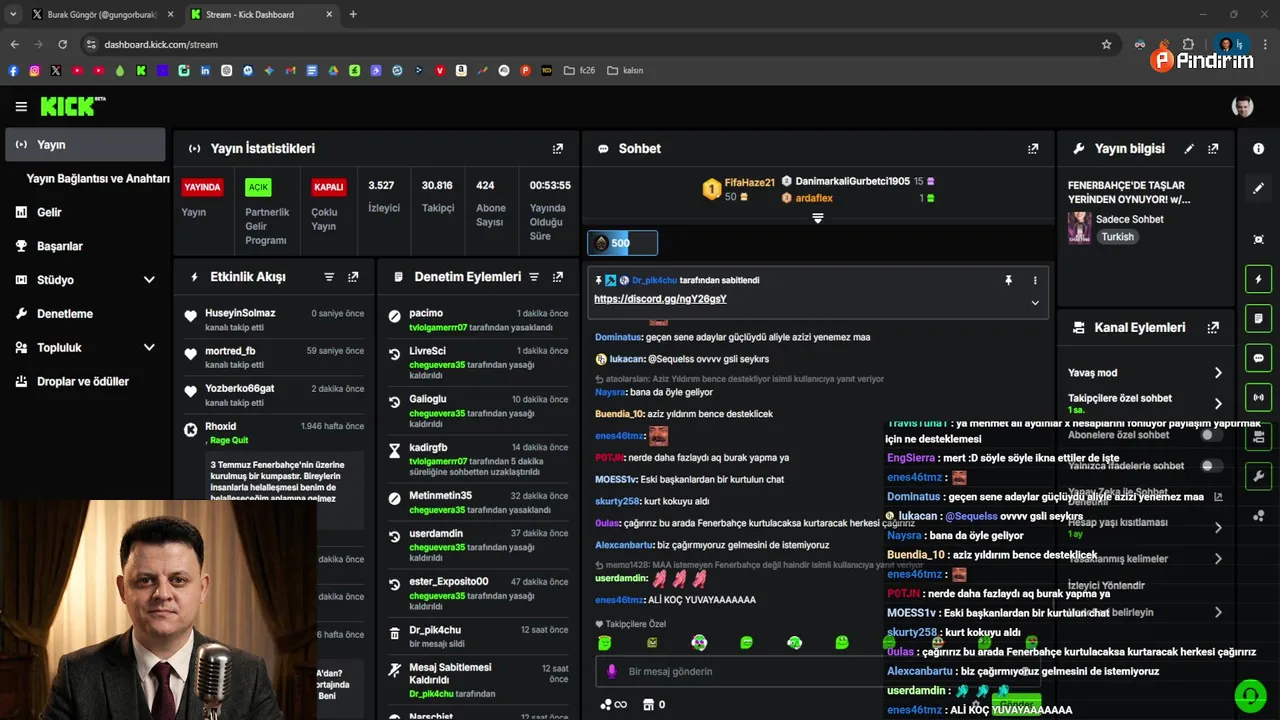Expand the Topluluk sidebar section
The width and height of the screenshot is (1280, 720).
[149, 347]
